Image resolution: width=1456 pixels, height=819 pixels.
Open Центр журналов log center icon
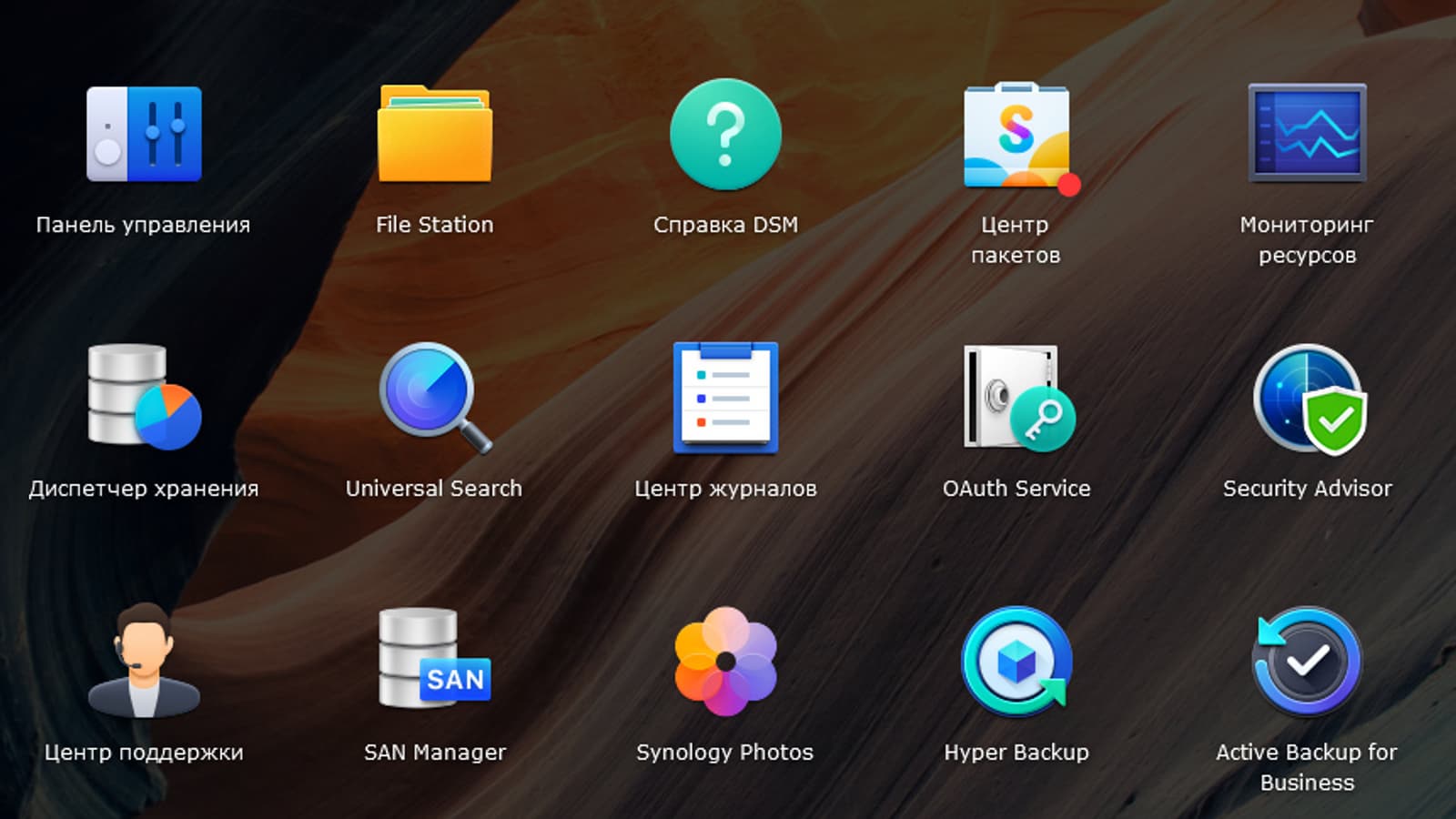[725, 398]
